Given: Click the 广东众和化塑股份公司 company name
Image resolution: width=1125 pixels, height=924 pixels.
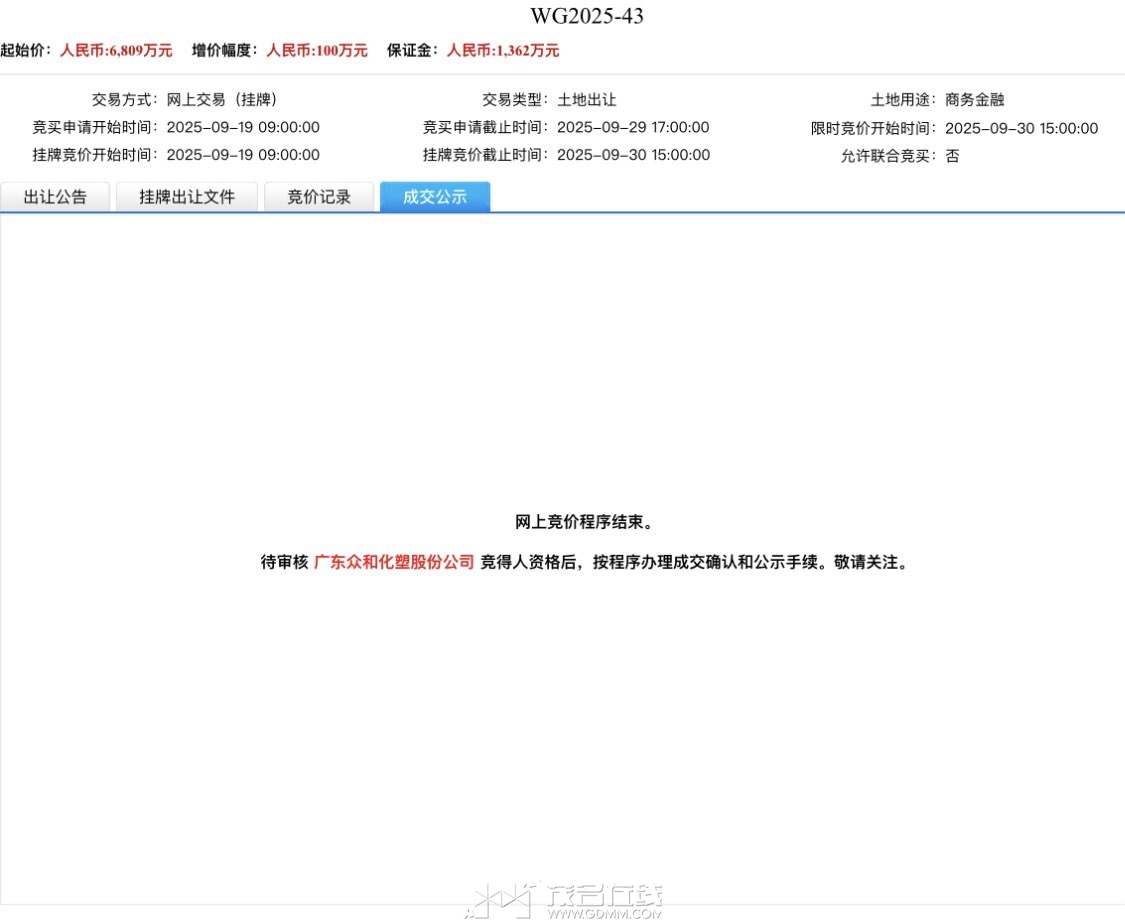Looking at the screenshot, I should point(394,563).
